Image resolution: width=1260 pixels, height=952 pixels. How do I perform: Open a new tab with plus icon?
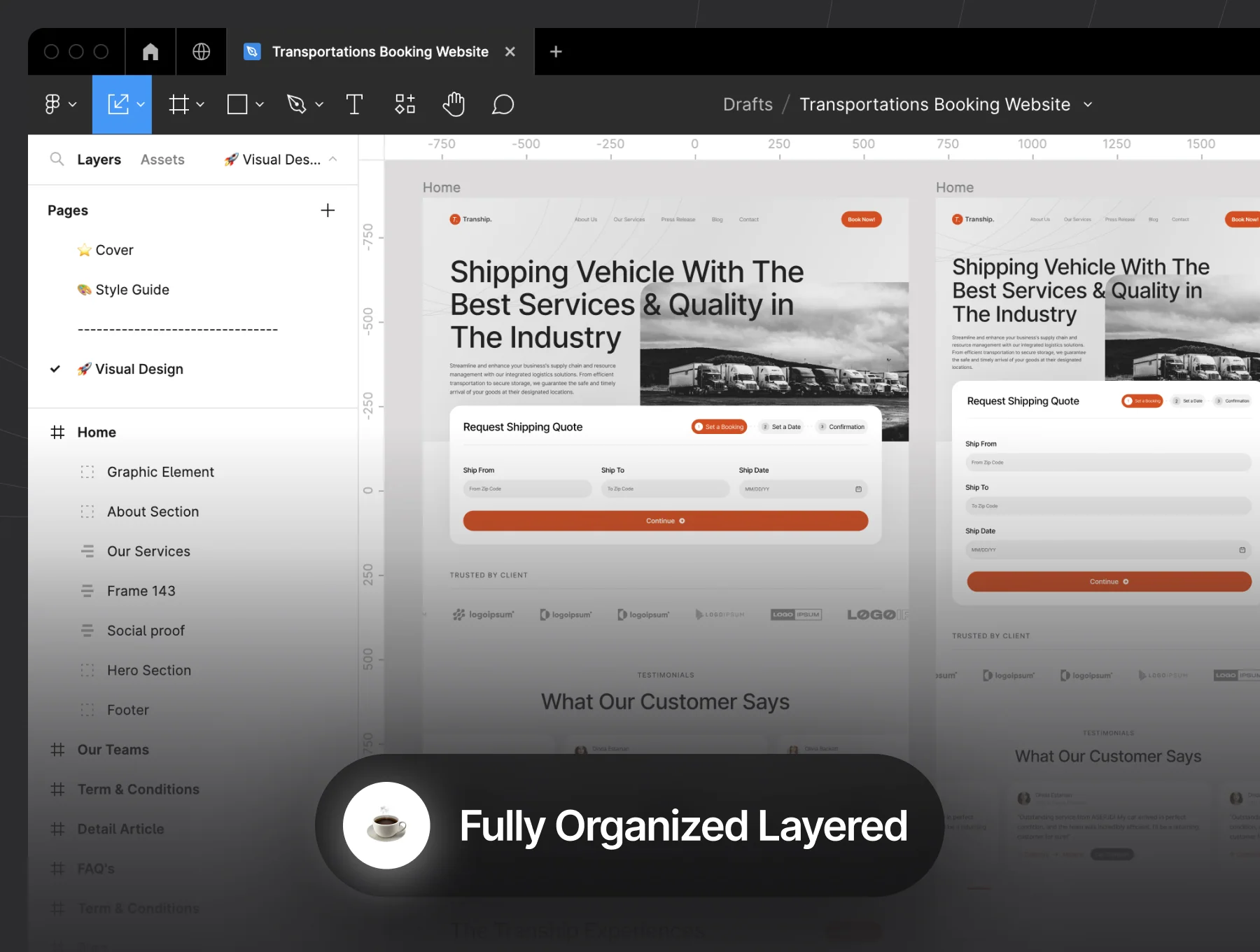click(556, 51)
